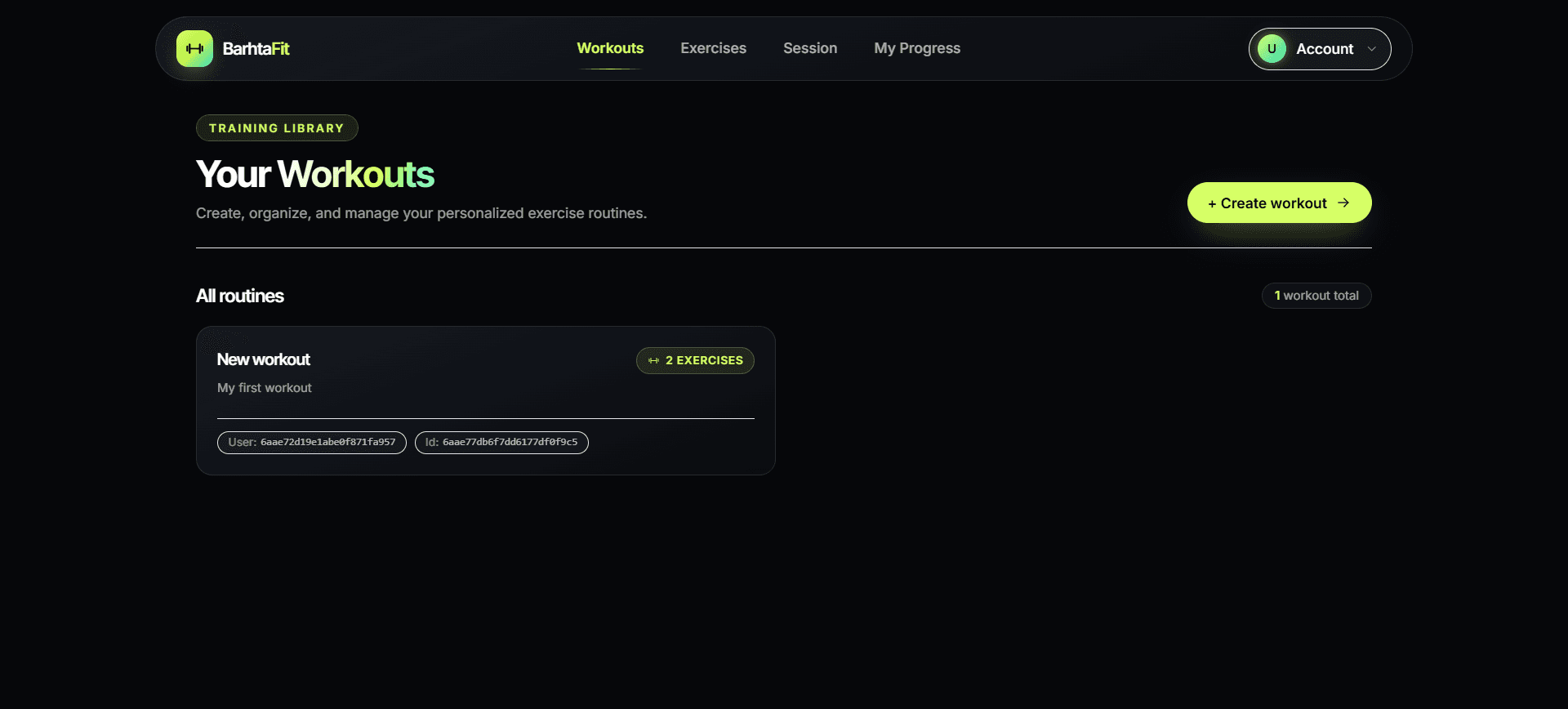
Task: Open the New workout card title
Action: pyautogui.click(x=263, y=359)
